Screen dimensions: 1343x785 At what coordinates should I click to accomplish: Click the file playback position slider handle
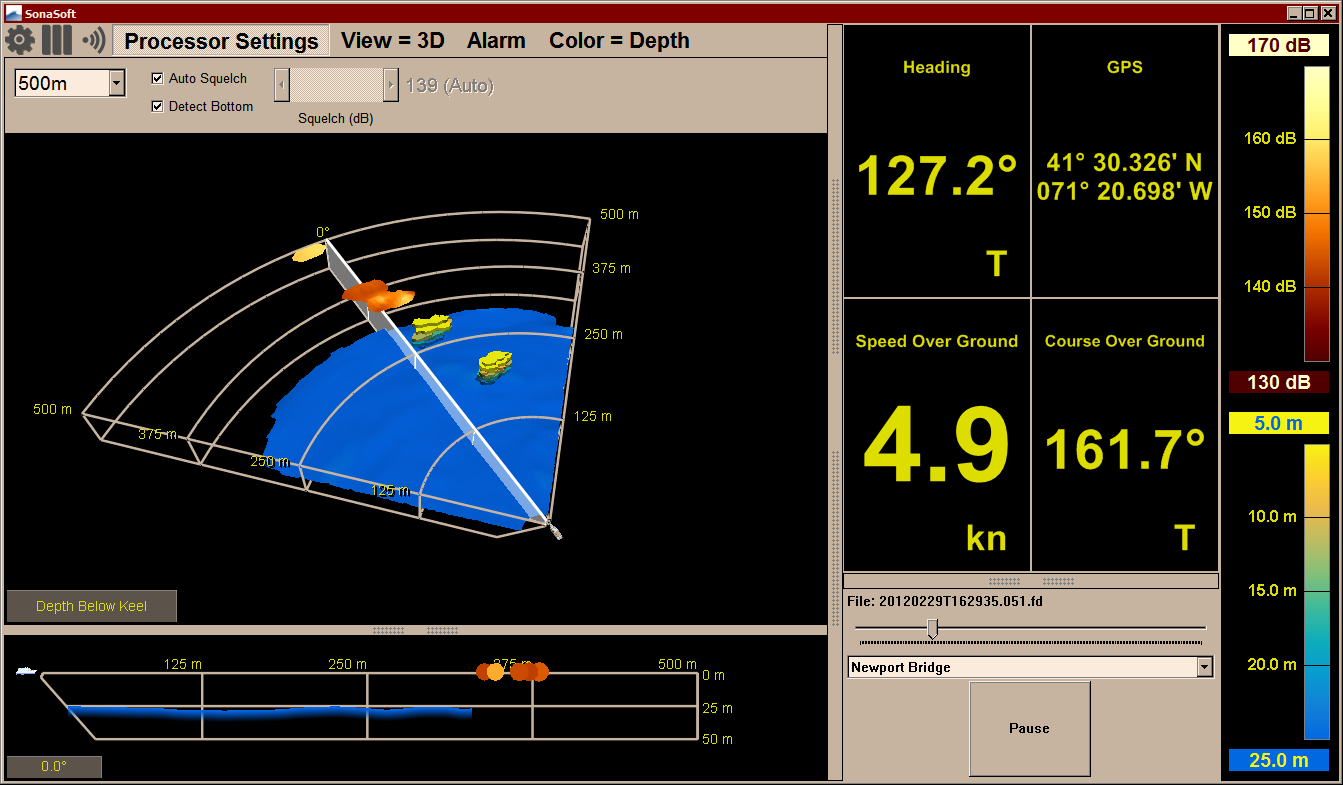[x=932, y=628]
